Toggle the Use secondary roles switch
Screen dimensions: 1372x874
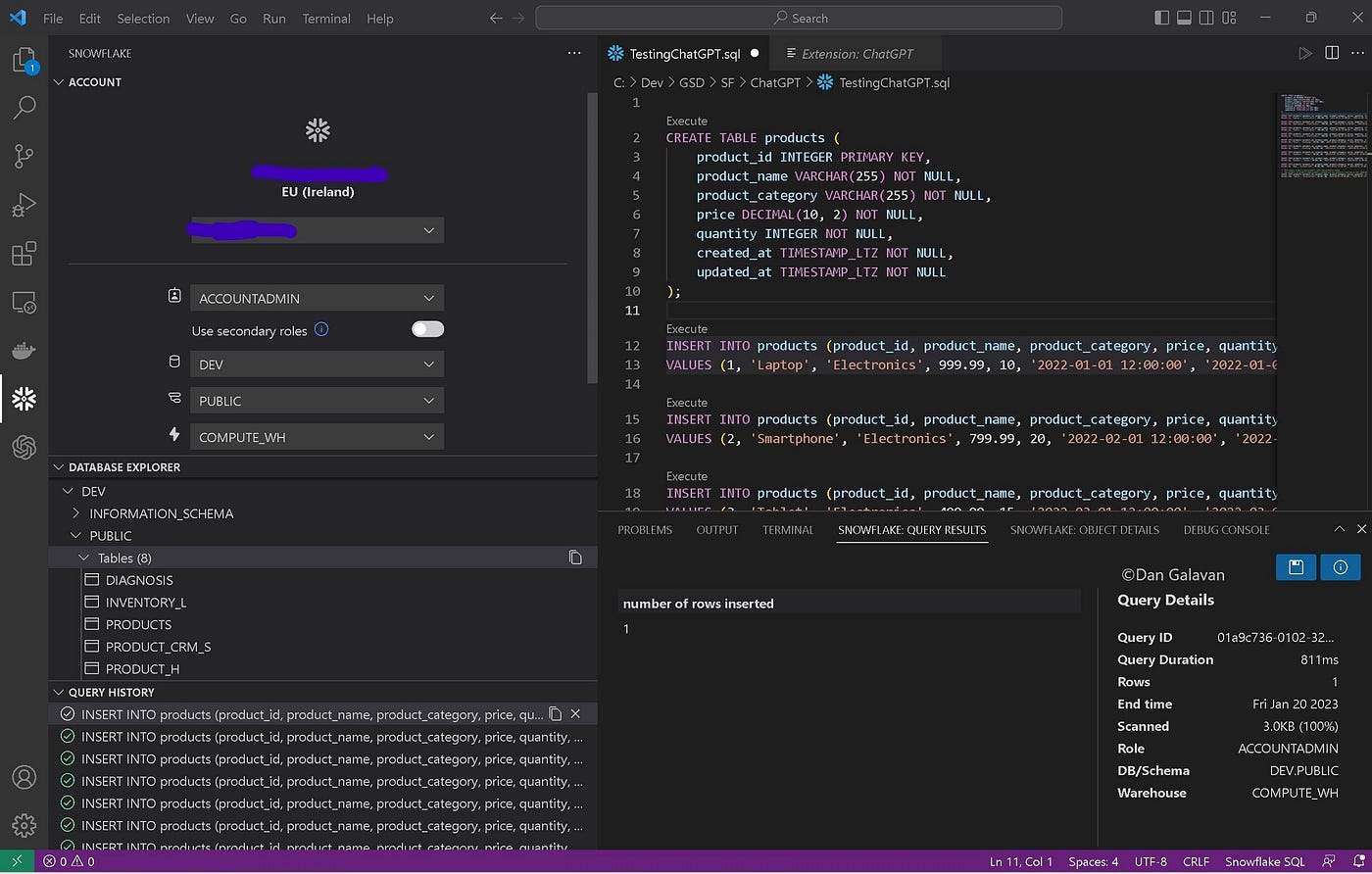pyautogui.click(x=427, y=330)
